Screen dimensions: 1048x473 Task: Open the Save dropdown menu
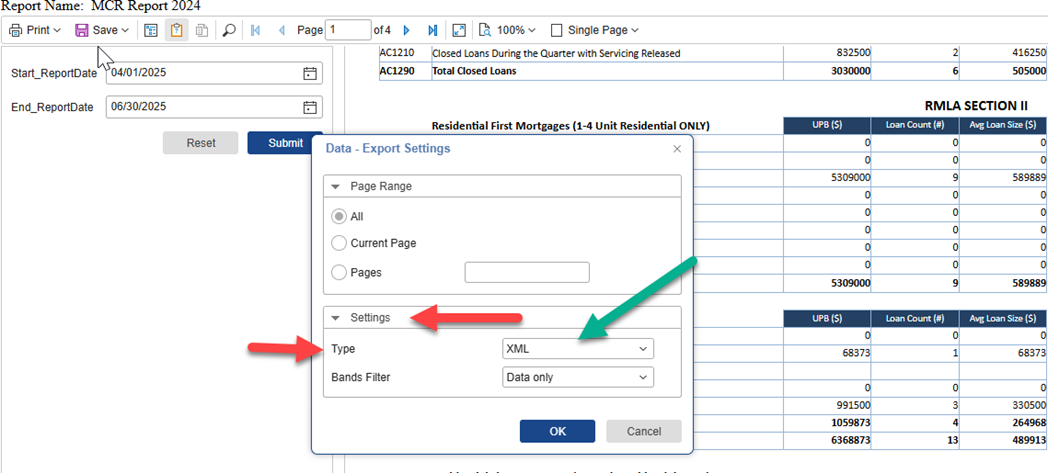[102, 30]
